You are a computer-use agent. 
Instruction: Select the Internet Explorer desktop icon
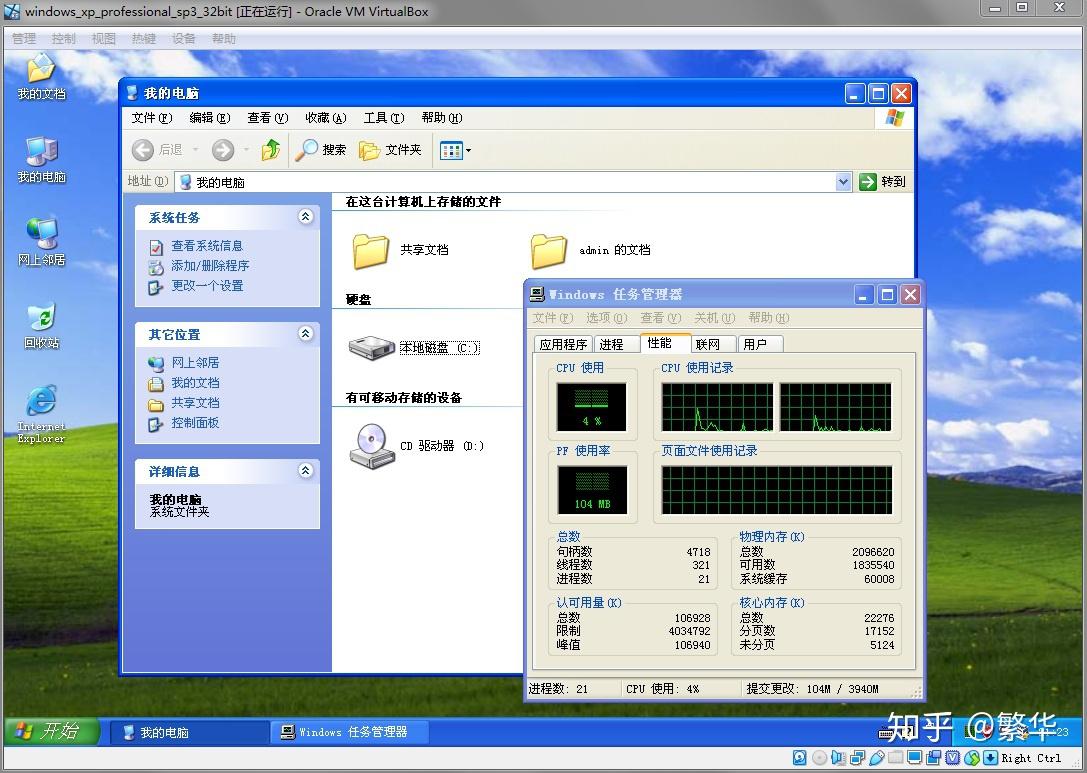[x=41, y=413]
